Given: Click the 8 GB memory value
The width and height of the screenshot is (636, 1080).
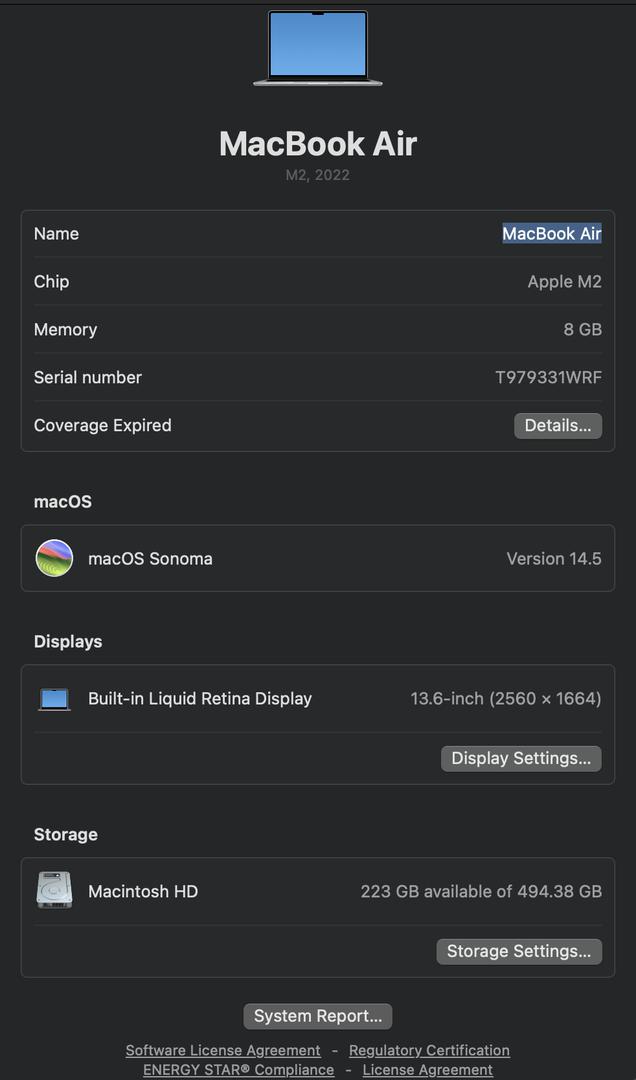Looking at the screenshot, I should point(582,330).
